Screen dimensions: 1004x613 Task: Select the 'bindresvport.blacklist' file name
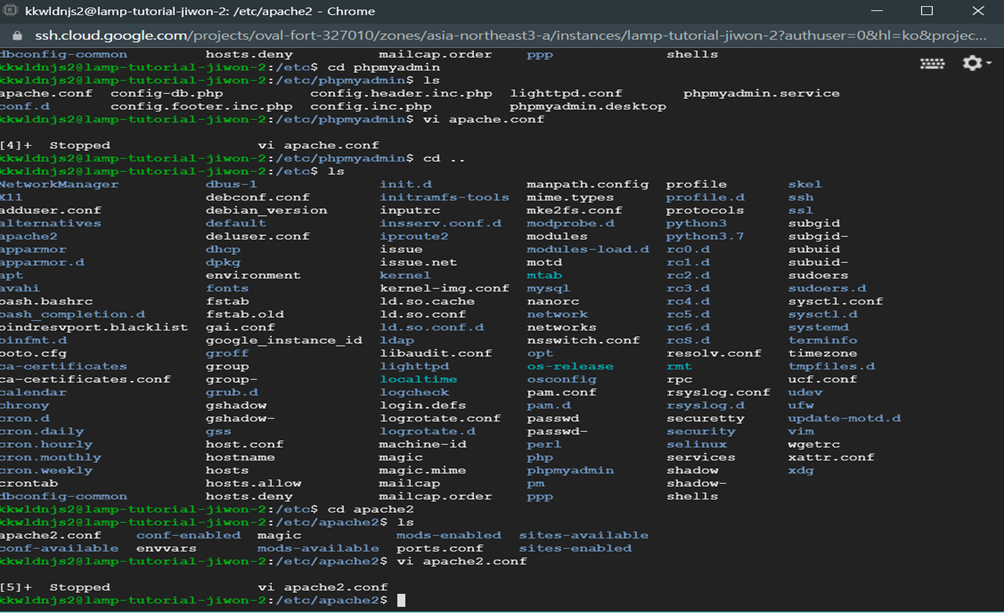[94, 327]
